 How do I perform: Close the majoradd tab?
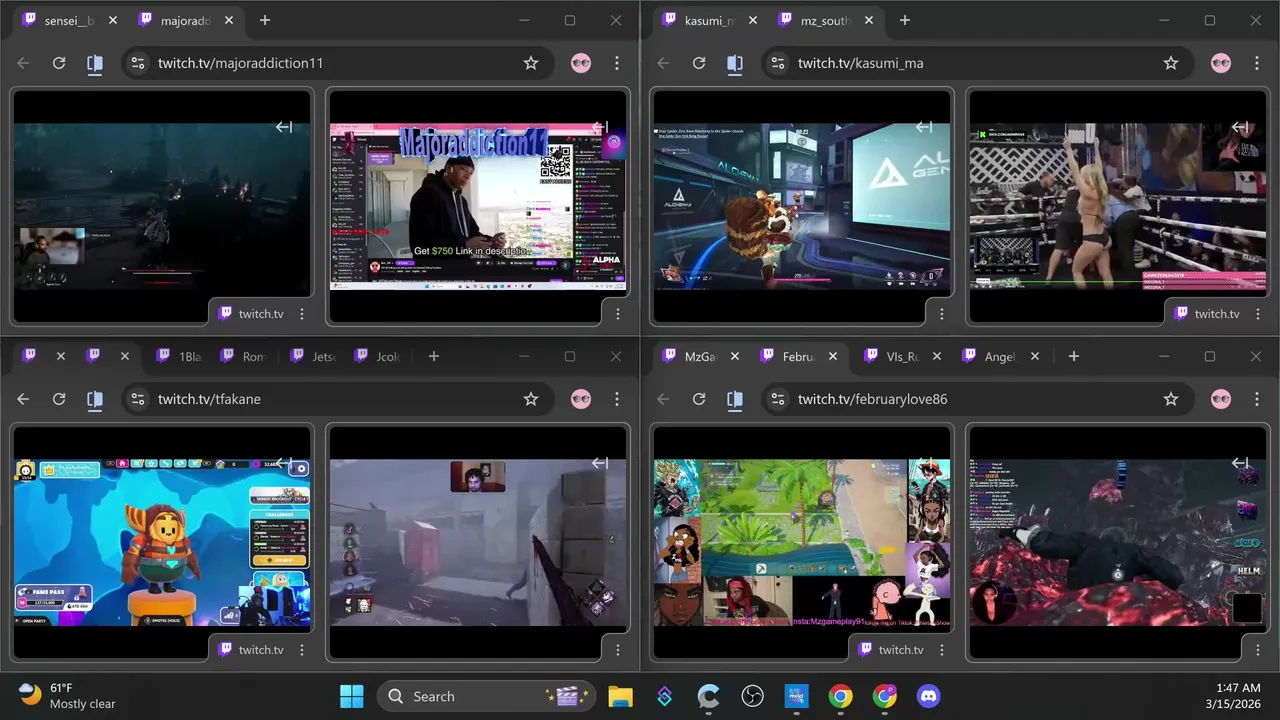(229, 20)
